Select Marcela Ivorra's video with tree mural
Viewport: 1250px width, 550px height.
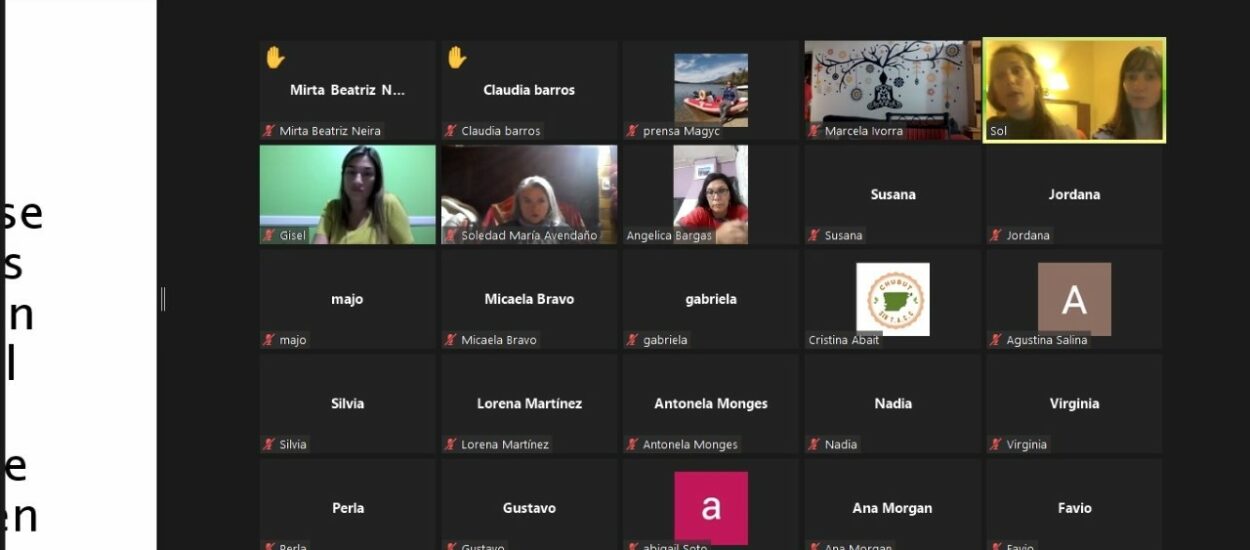point(893,90)
